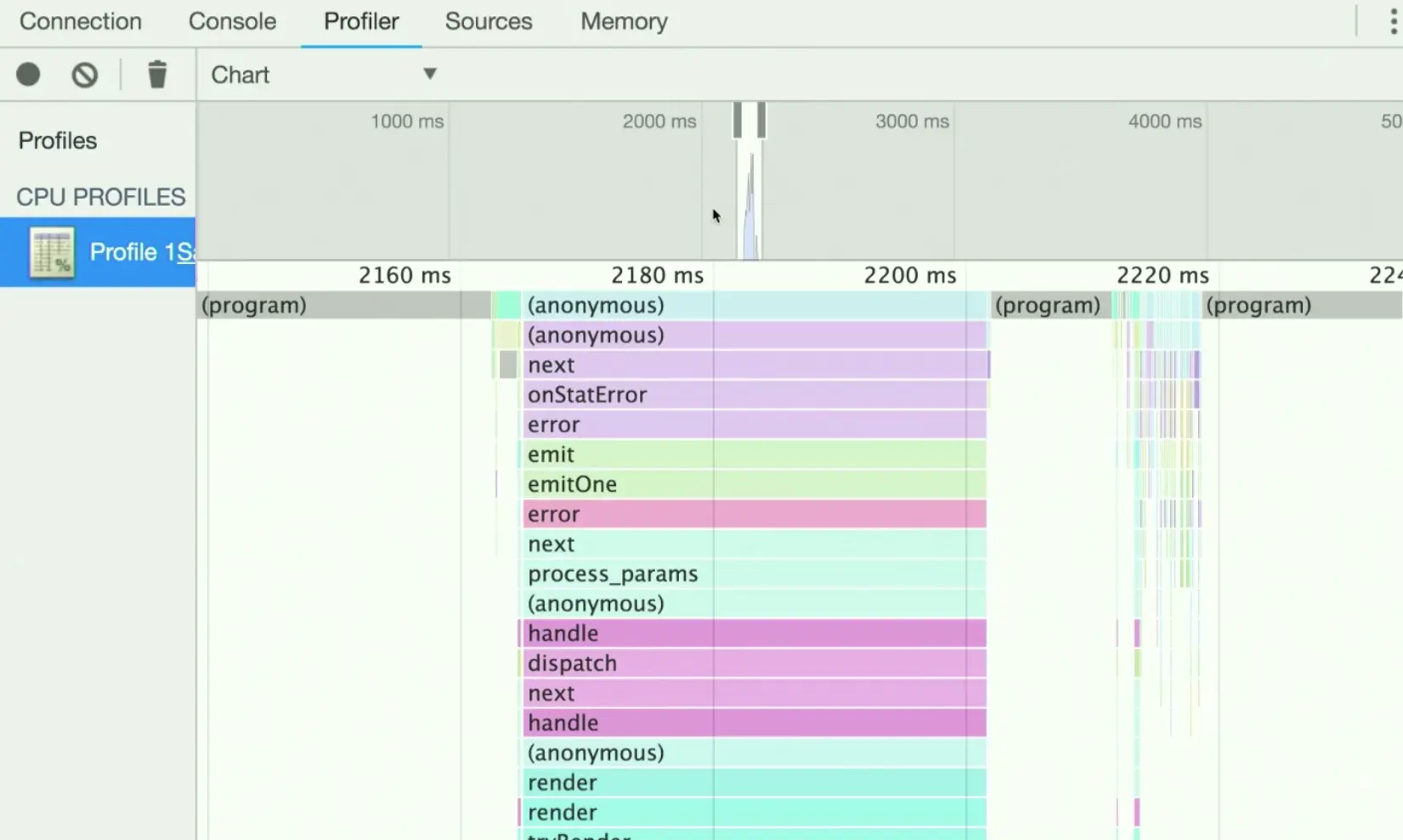Open the Chart view dropdown
The image size is (1403, 840).
coord(323,75)
